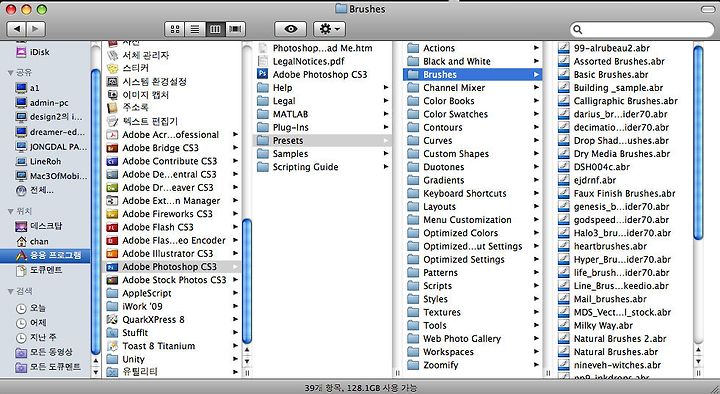Image resolution: width=720 pixels, height=394 pixels.
Task: Select 응용 프로그램 in the sidebar
Action: [45, 255]
